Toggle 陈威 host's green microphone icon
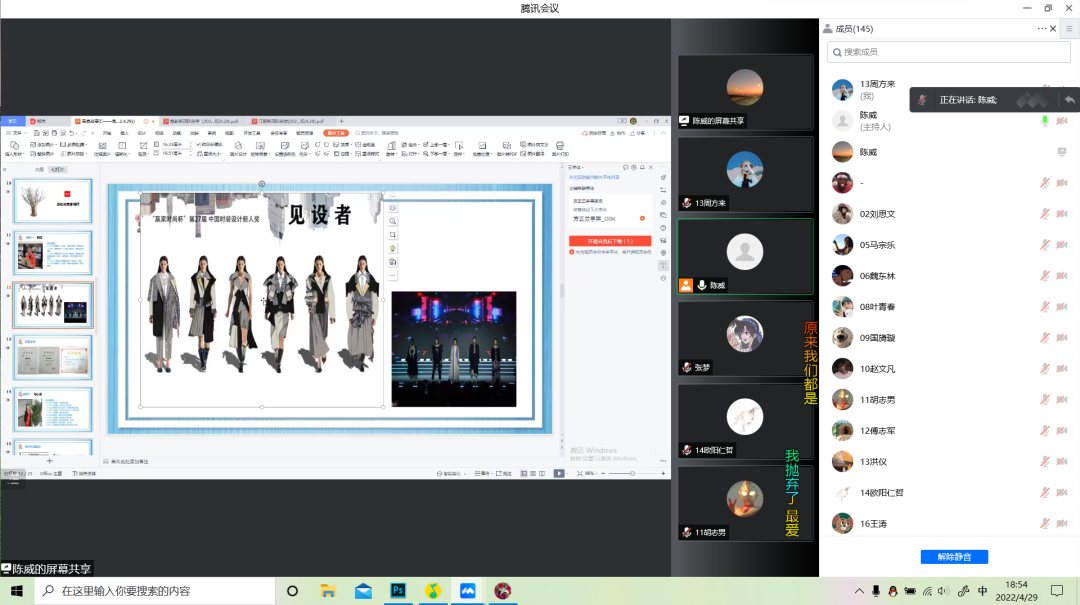The height and width of the screenshot is (605, 1080). 1045,121
